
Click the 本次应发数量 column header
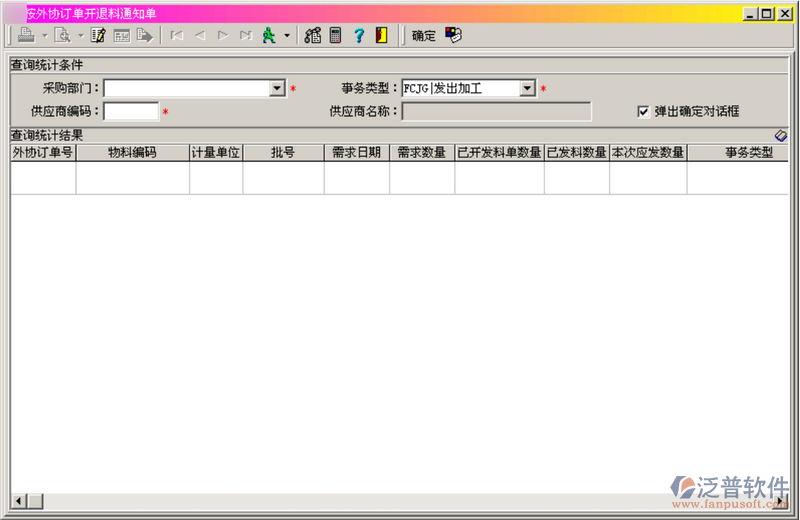click(x=648, y=153)
